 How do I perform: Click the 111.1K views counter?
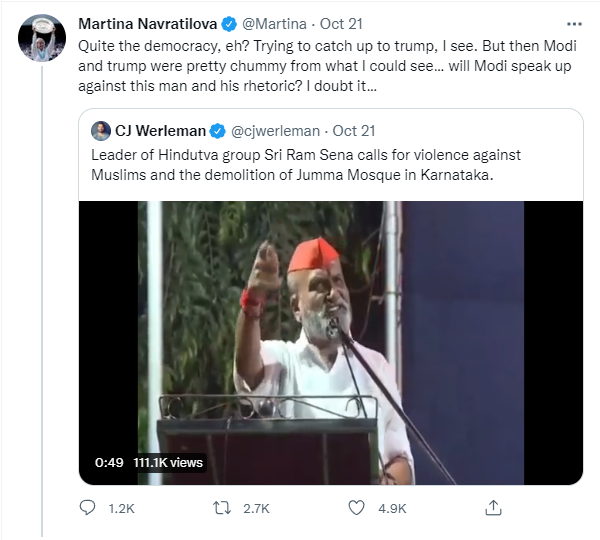click(x=167, y=462)
